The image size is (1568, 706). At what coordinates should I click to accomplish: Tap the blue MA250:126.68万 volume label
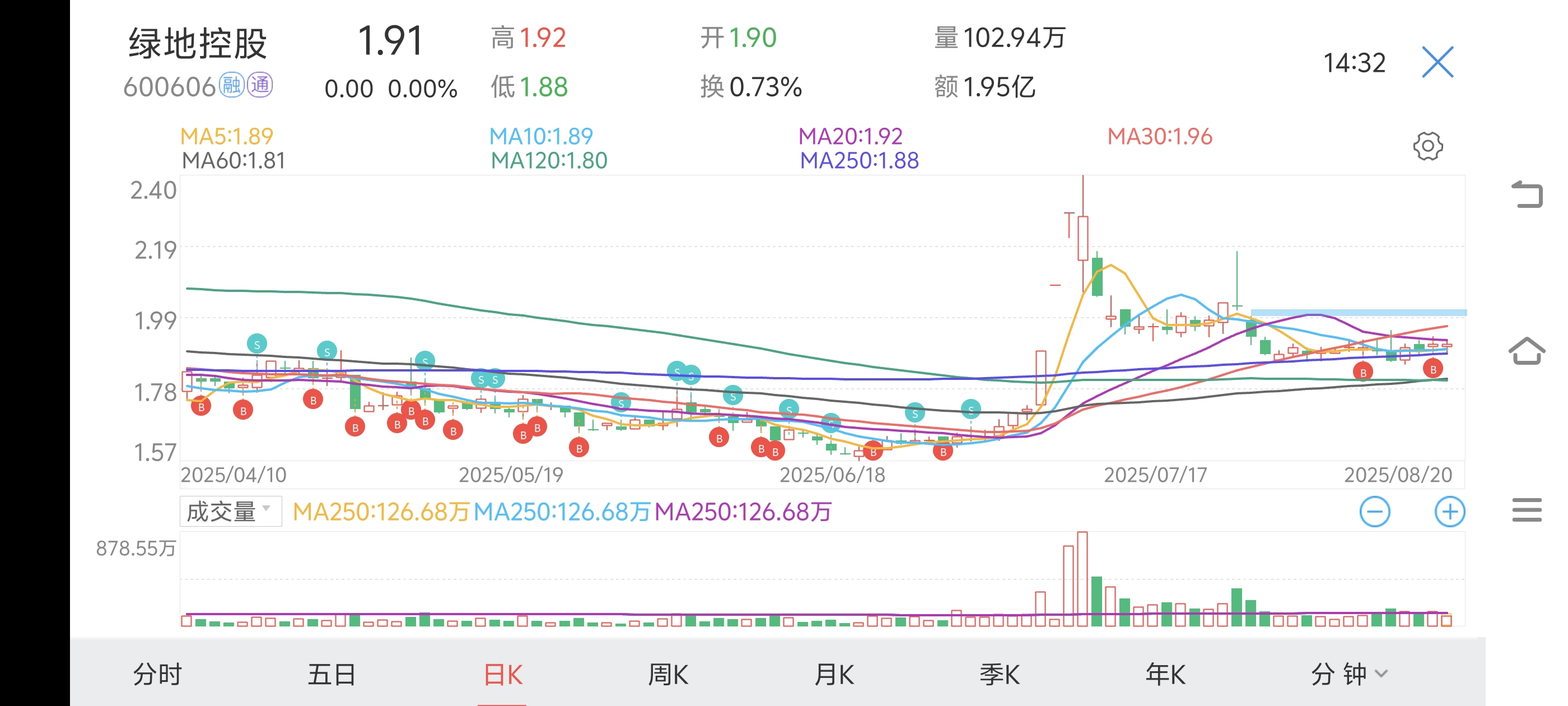(x=562, y=512)
